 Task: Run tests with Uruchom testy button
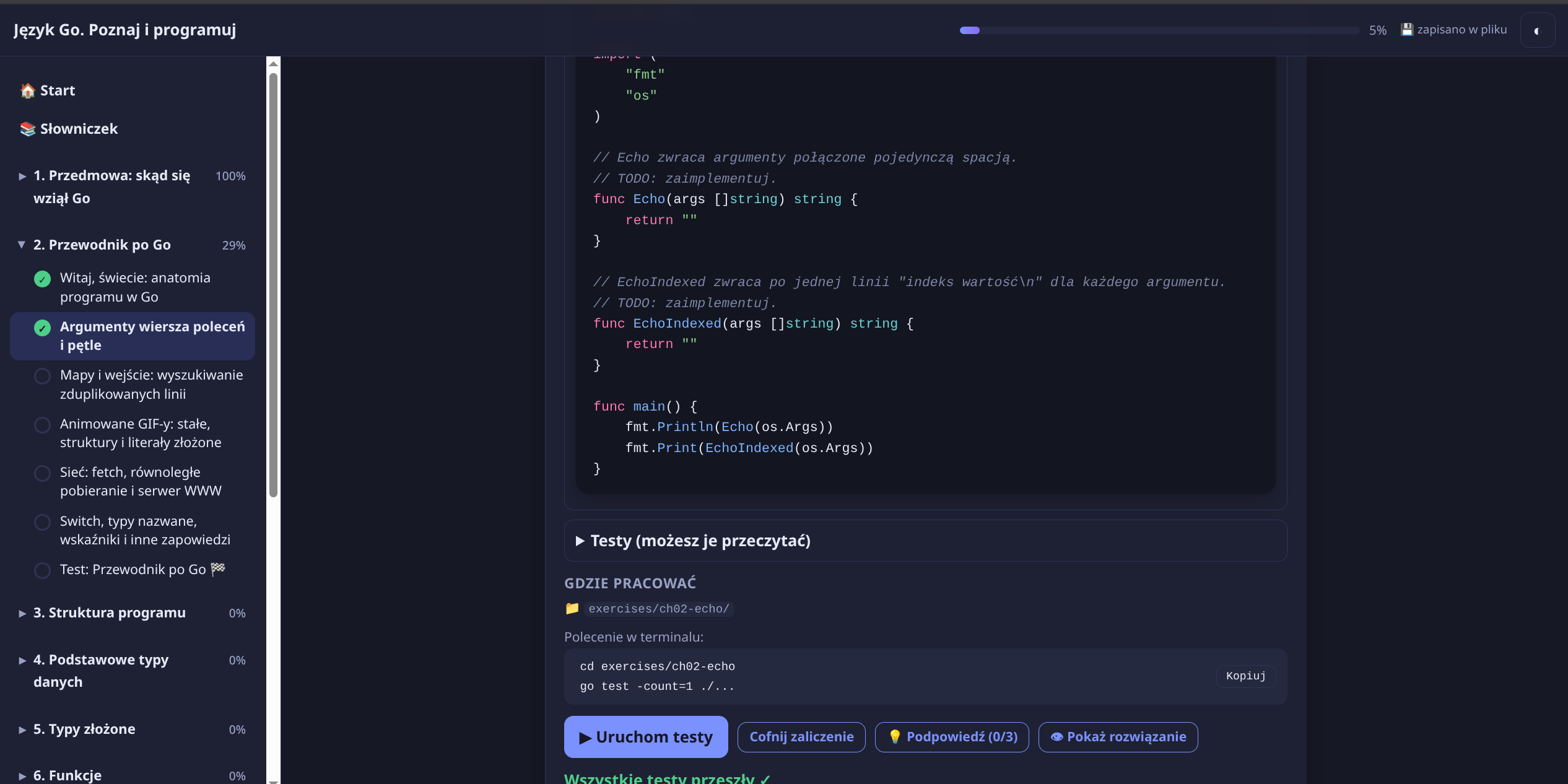646,737
